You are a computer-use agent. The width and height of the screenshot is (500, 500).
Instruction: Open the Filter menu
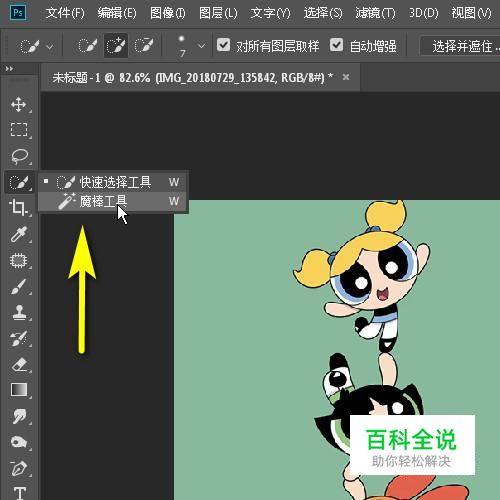pyautogui.click(x=375, y=13)
